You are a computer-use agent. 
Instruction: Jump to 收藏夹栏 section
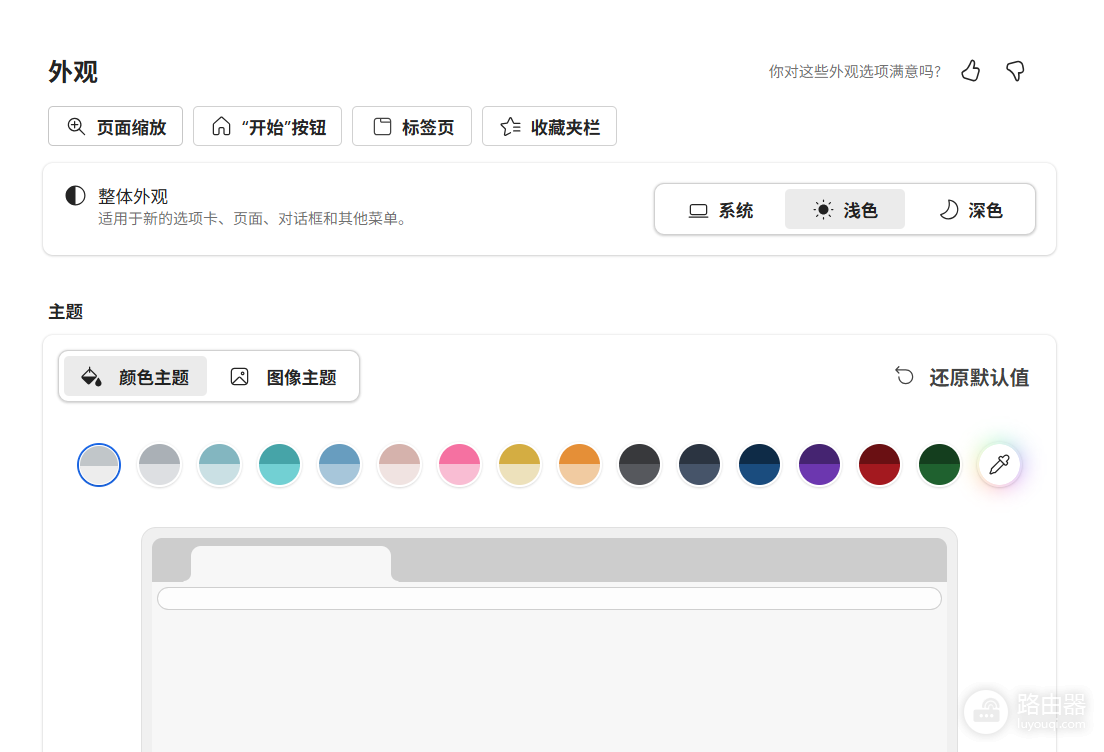(549, 127)
